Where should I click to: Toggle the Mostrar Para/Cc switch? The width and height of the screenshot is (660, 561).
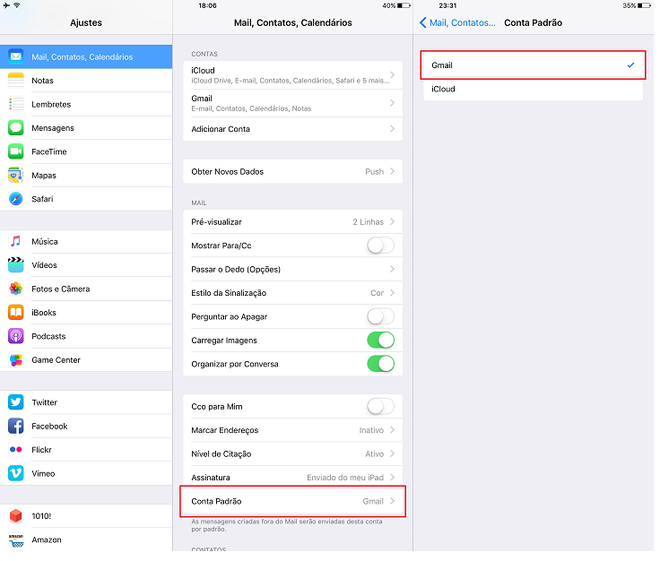(x=381, y=245)
